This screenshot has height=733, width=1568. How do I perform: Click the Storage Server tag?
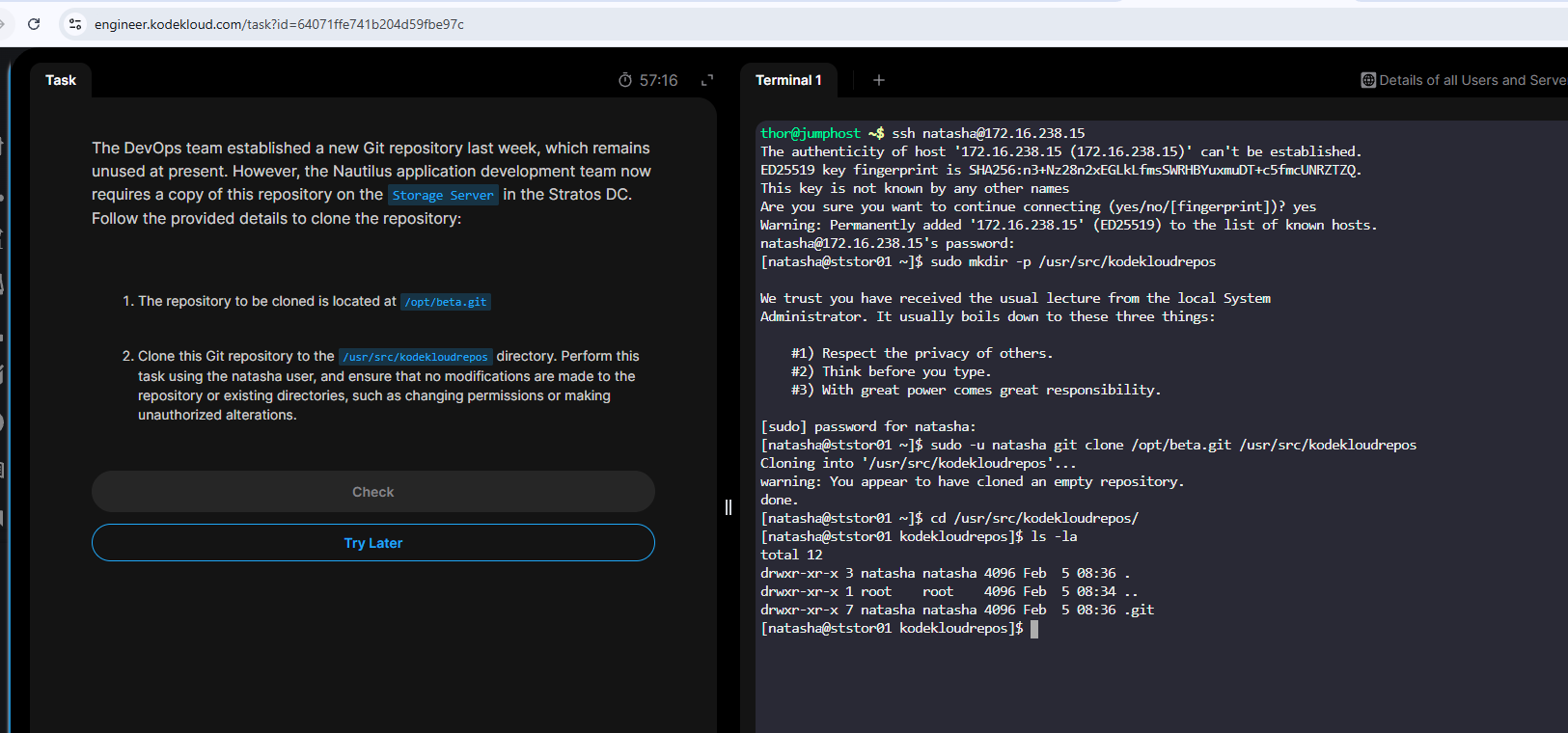pos(443,195)
